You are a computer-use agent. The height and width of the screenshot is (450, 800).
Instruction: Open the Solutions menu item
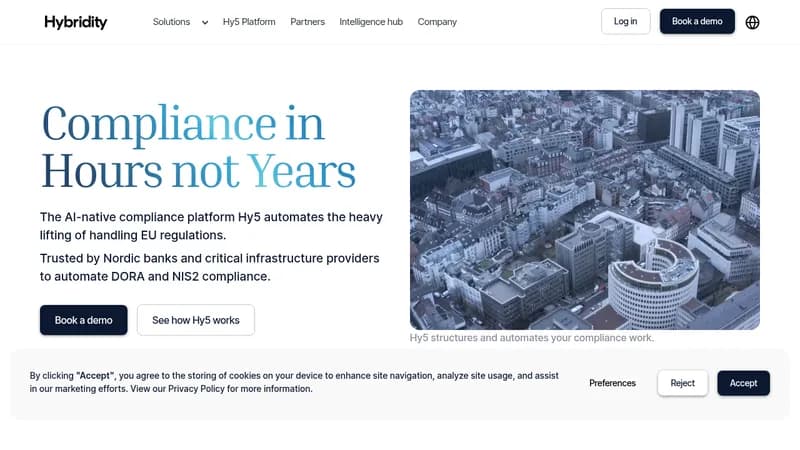point(171,22)
